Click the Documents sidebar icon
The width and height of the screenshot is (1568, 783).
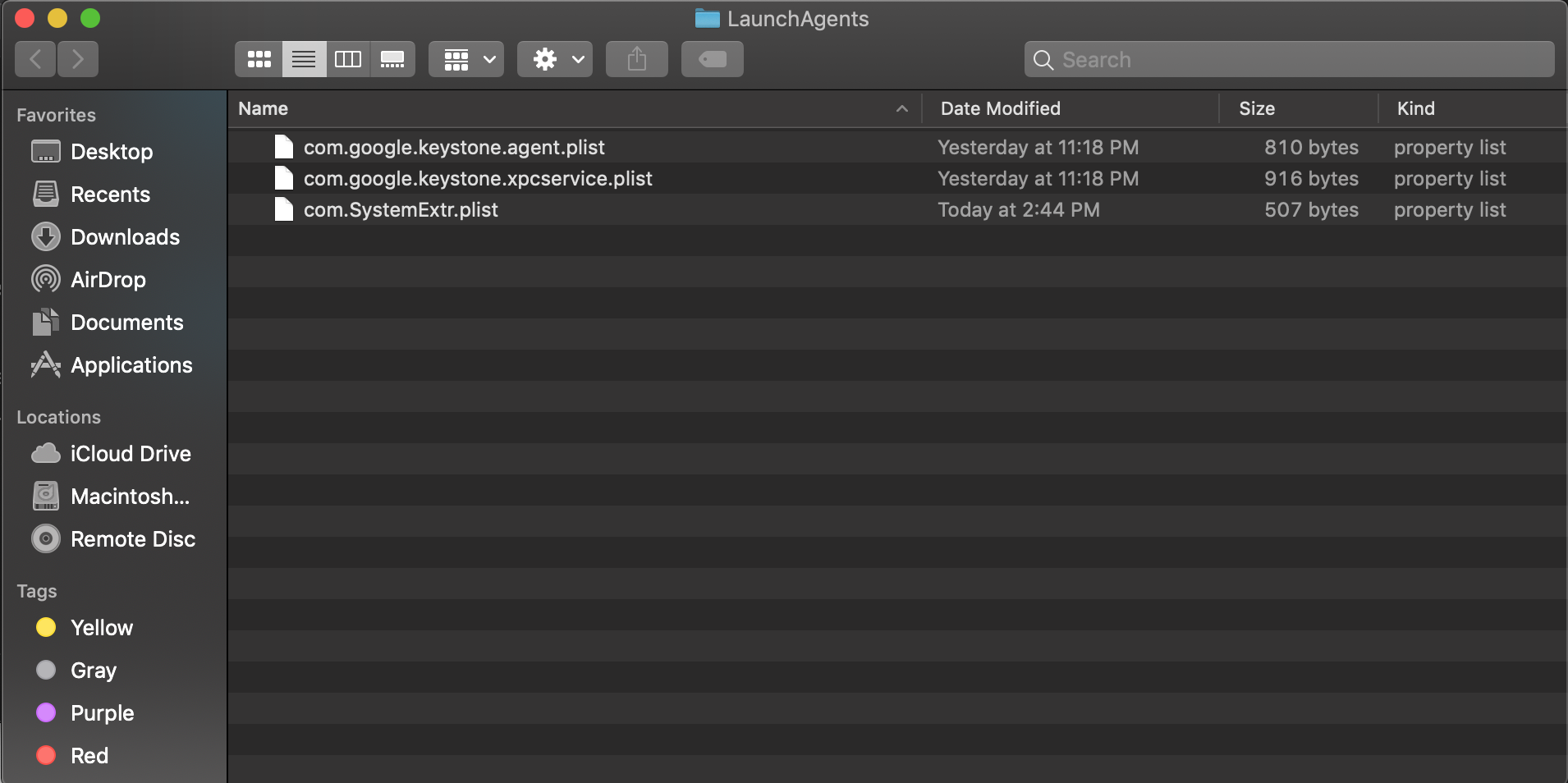46,323
